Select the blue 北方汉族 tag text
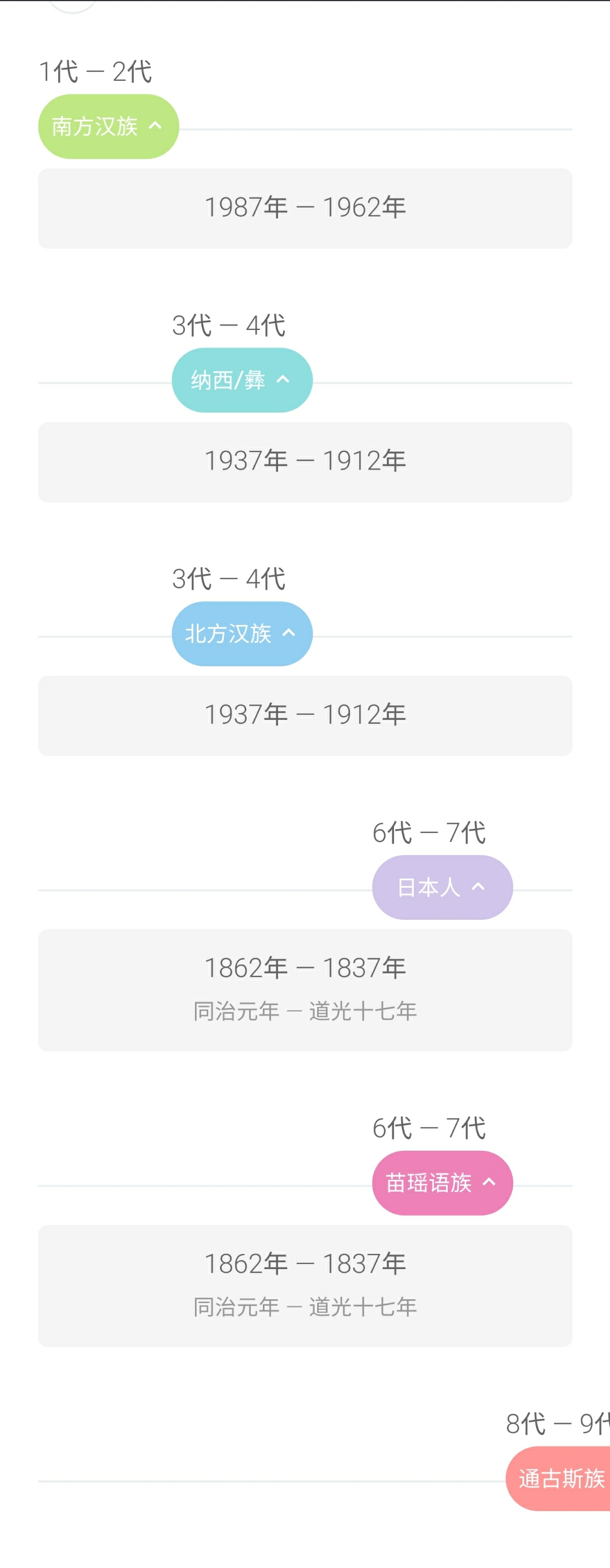The width and height of the screenshot is (610, 1568). (x=228, y=633)
